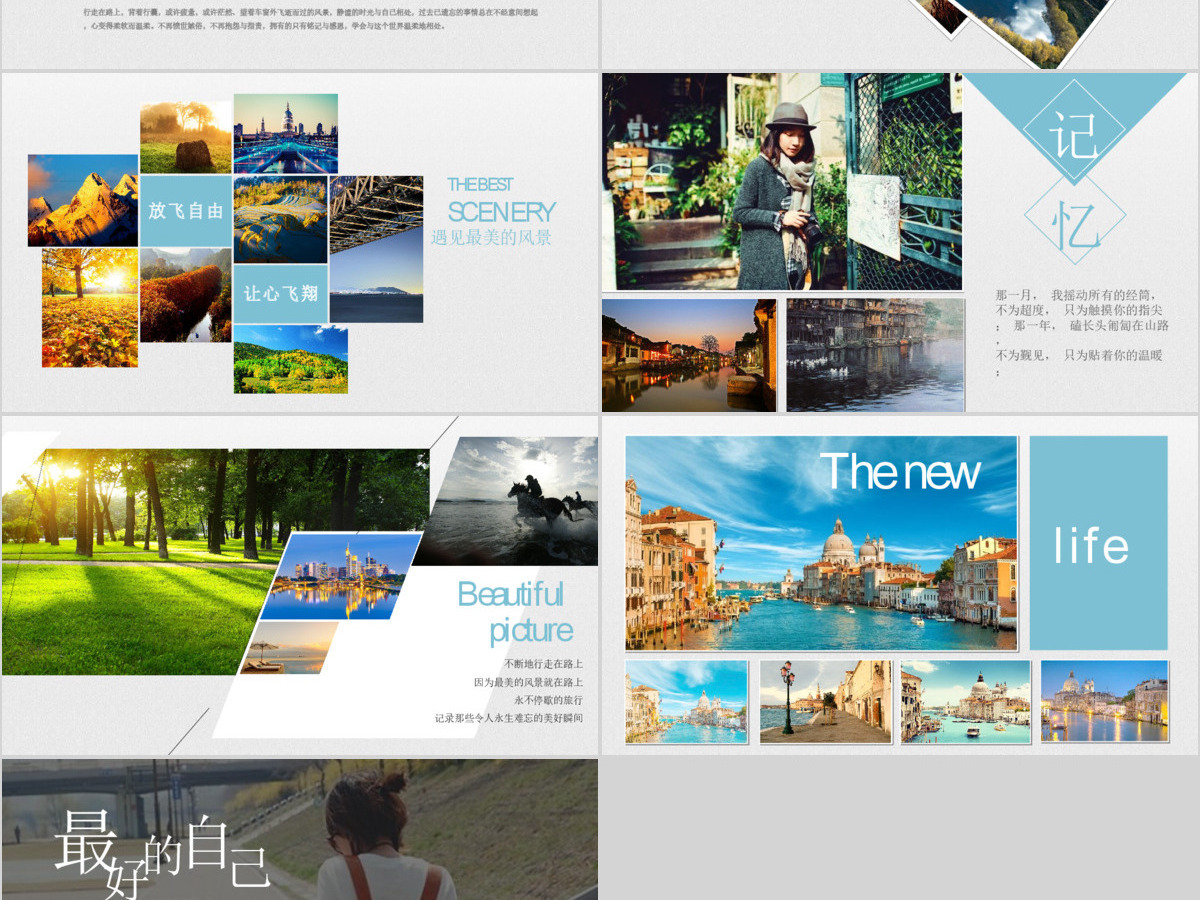
Task: Select the canal town sunset photo
Action: click(x=689, y=355)
